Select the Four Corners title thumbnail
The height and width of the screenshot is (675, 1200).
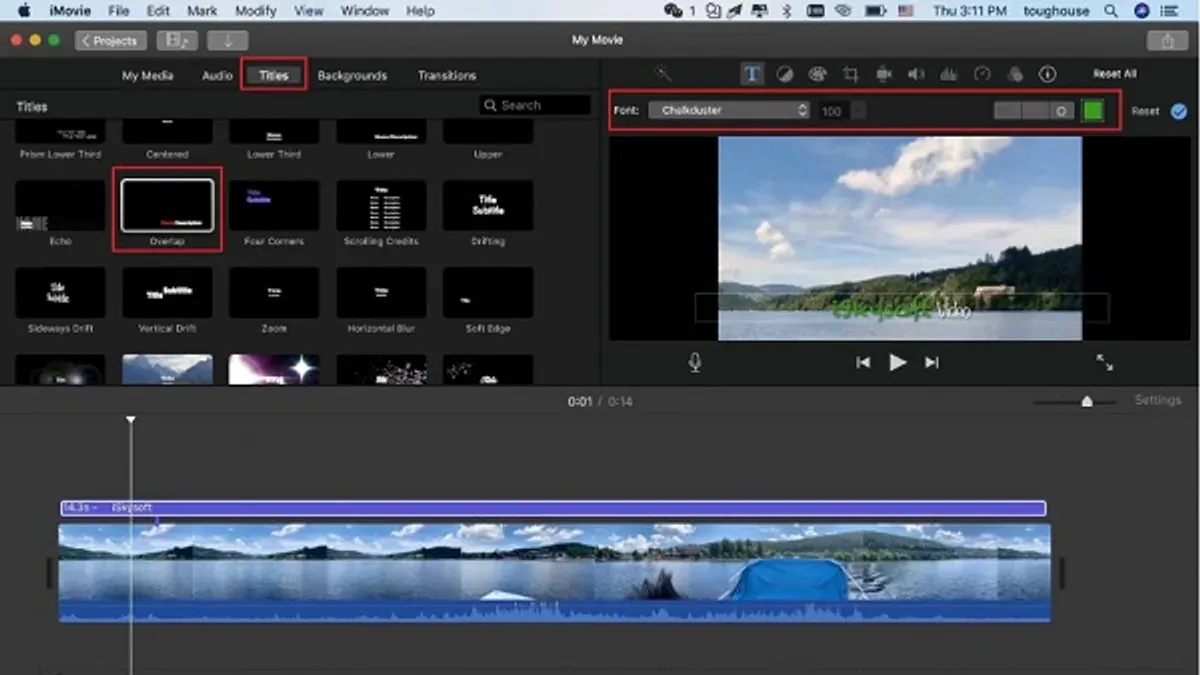(274, 205)
